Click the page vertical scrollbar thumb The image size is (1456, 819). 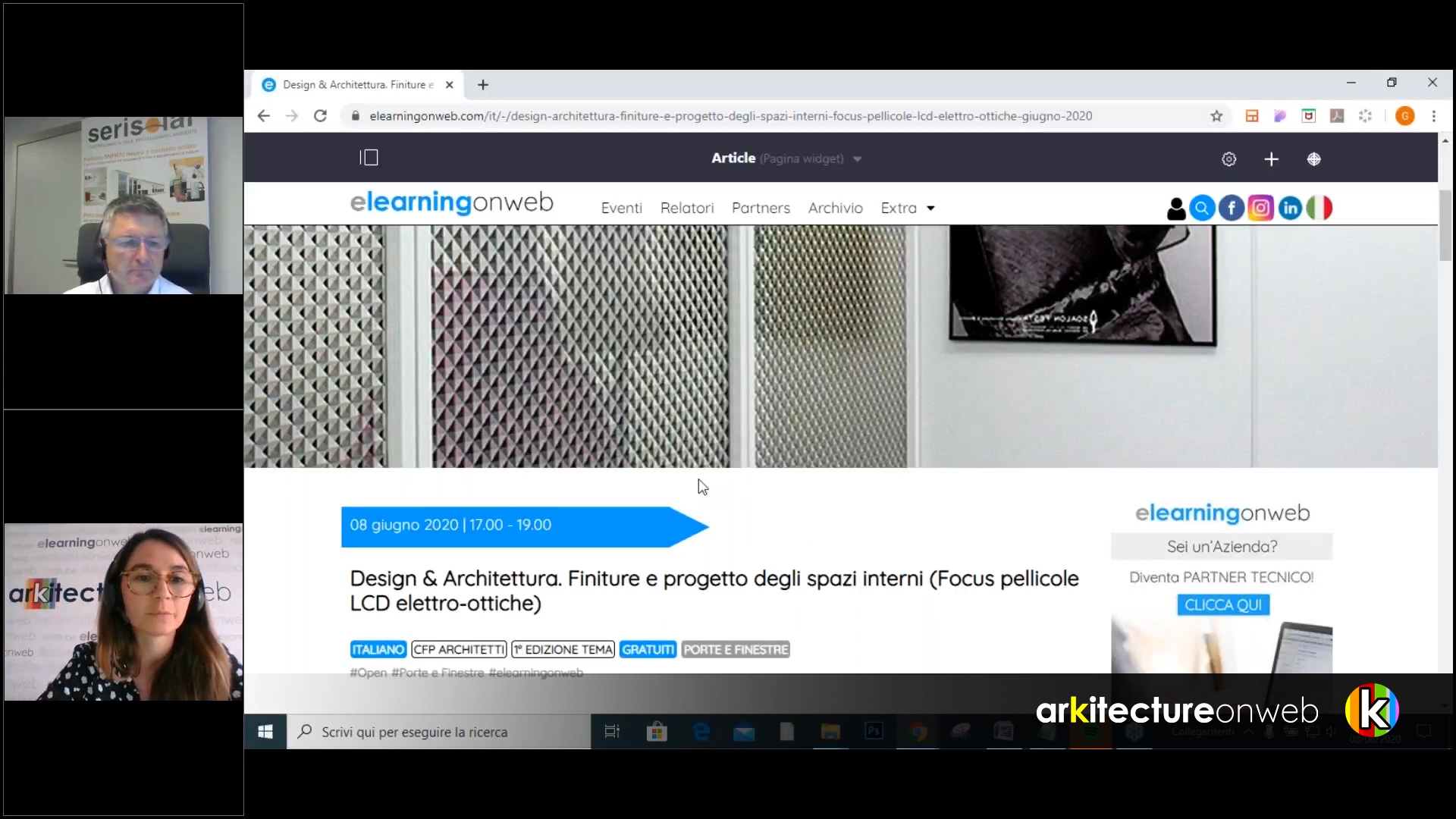point(1445,225)
